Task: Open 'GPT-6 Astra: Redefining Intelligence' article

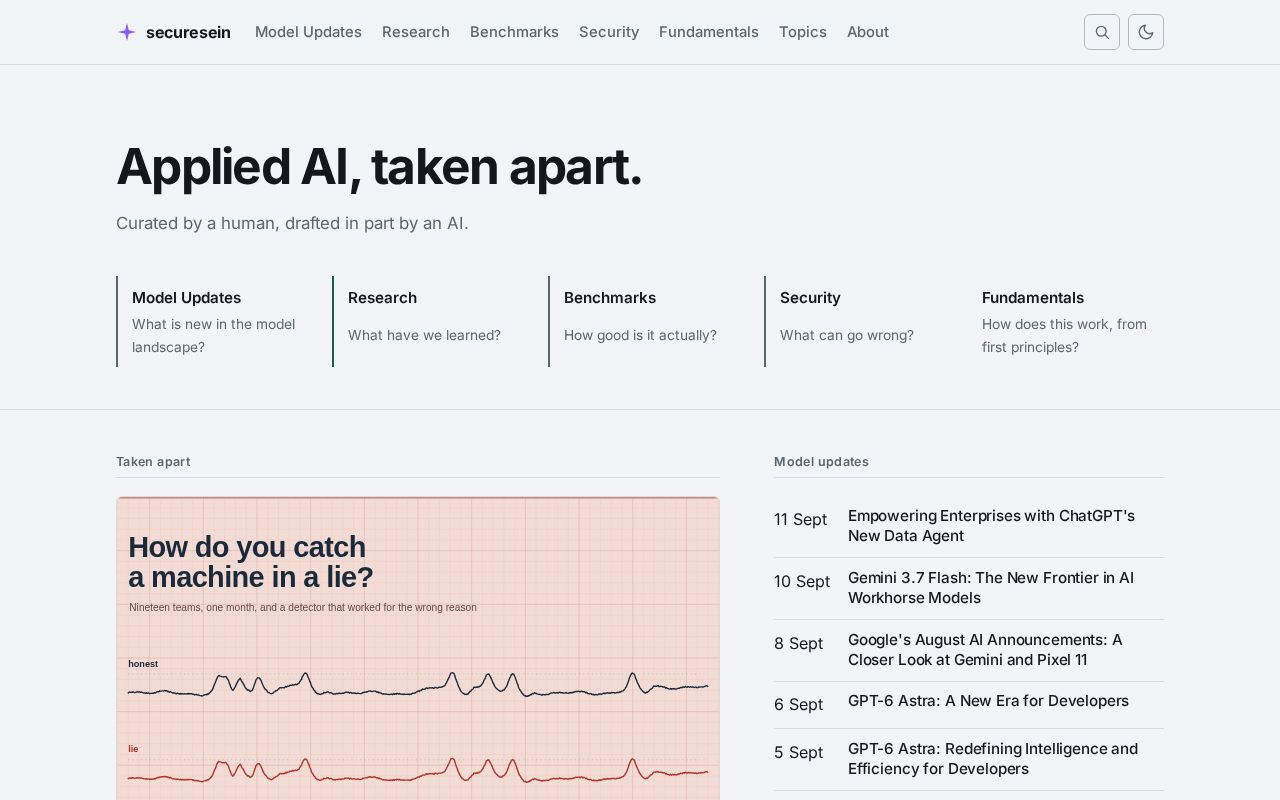Action: [993, 759]
